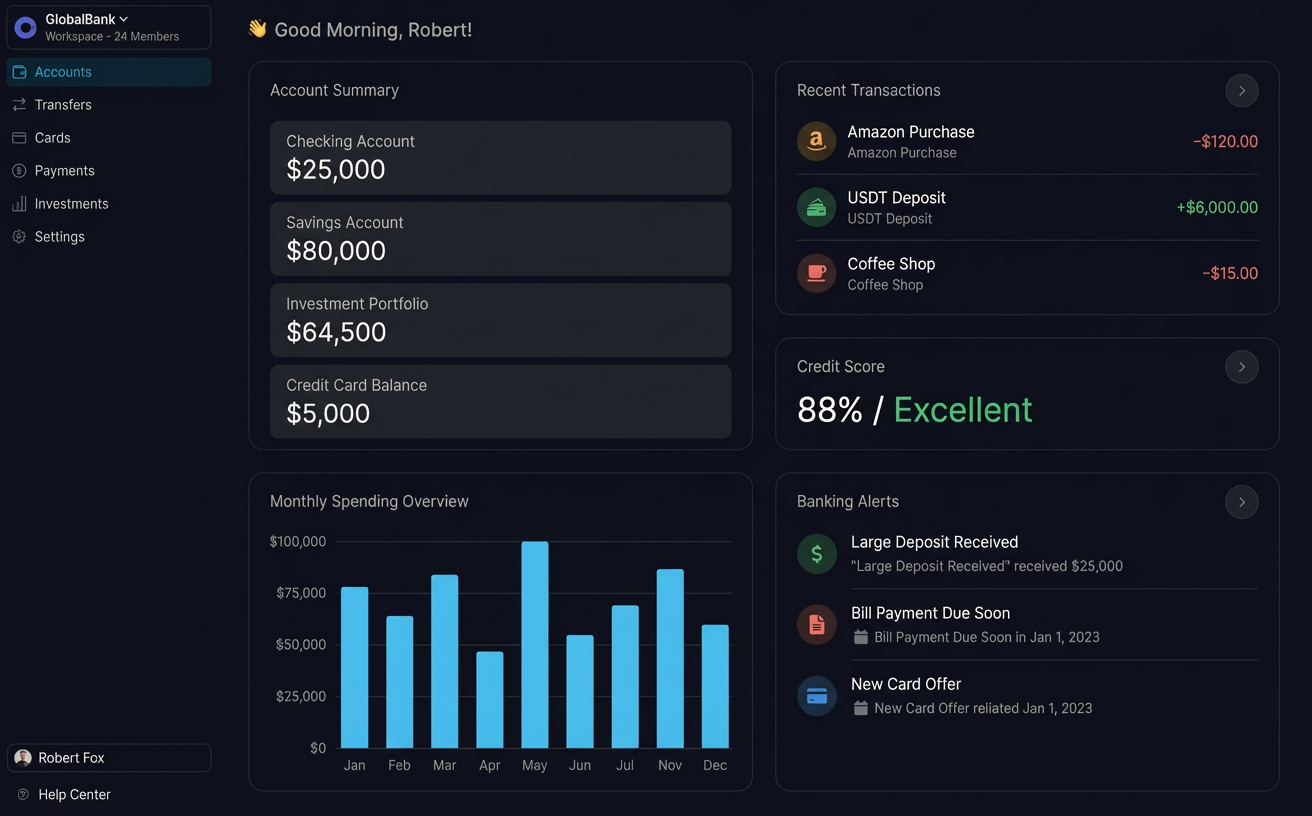
Task: Go to Transfers in the sidebar
Action: pyautogui.click(x=63, y=105)
